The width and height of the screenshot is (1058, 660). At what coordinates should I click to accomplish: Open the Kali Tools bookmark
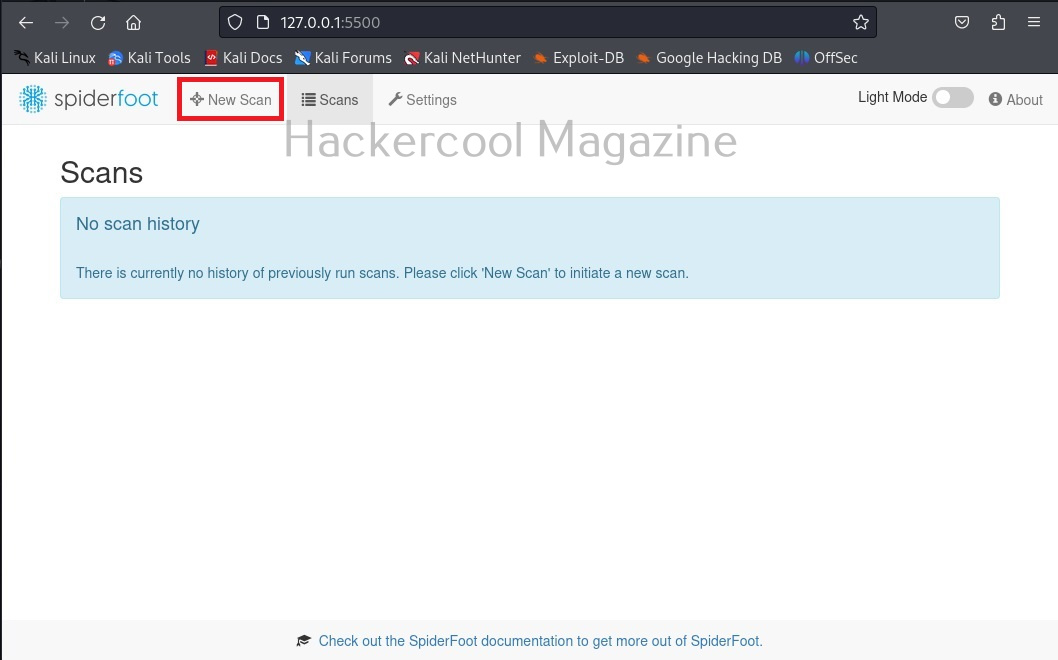(x=149, y=58)
